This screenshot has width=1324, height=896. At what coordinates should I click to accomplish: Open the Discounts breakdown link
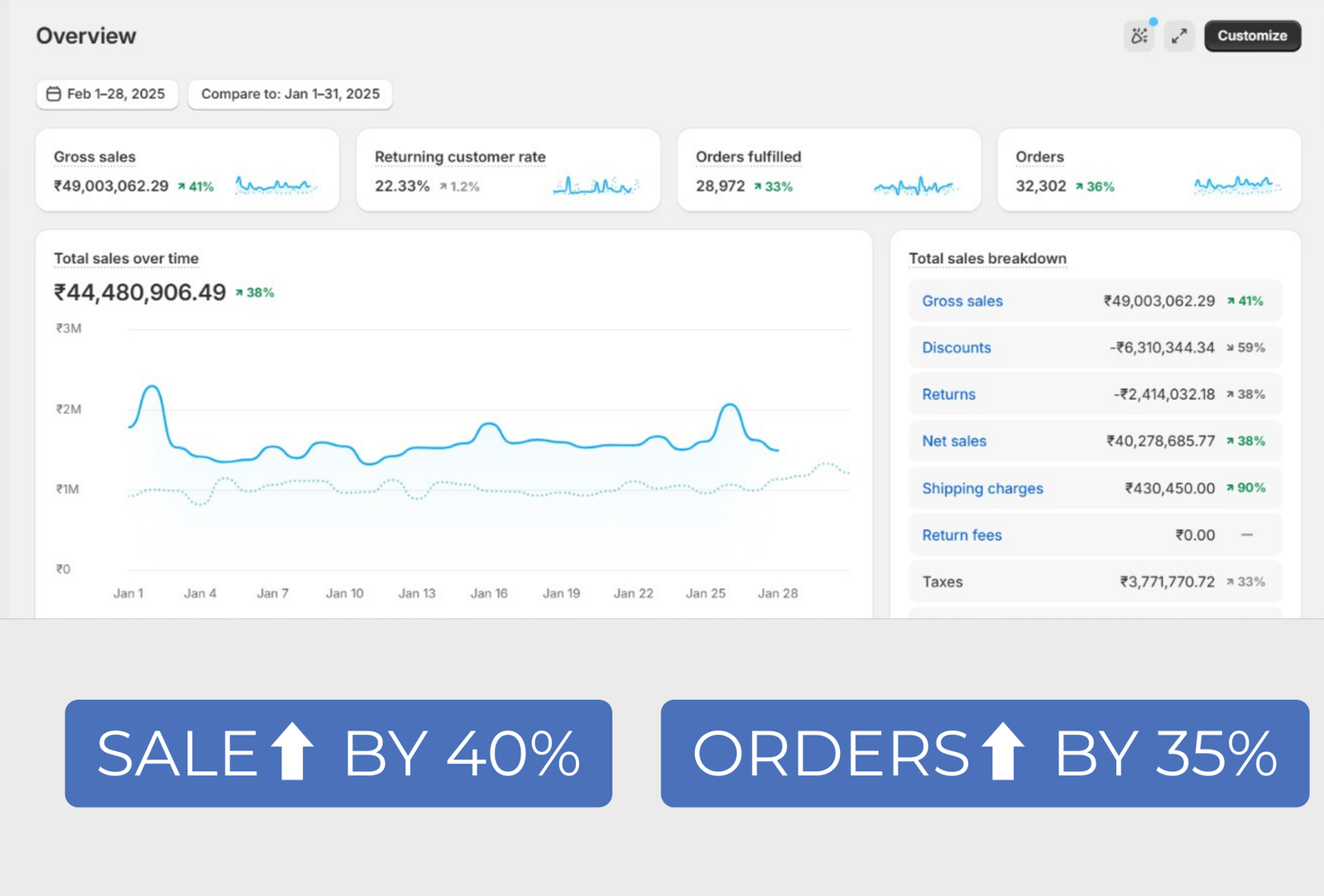[x=957, y=348]
